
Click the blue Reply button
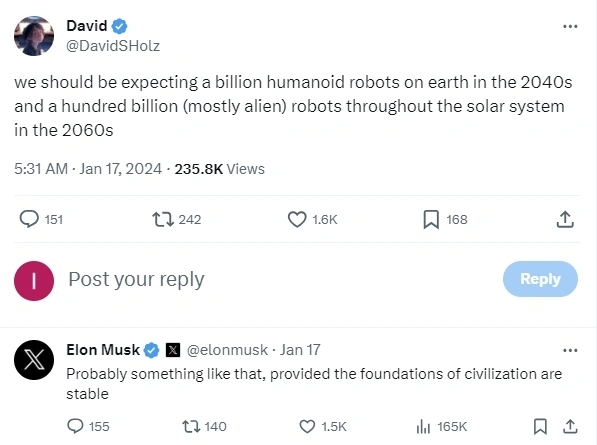pos(540,279)
